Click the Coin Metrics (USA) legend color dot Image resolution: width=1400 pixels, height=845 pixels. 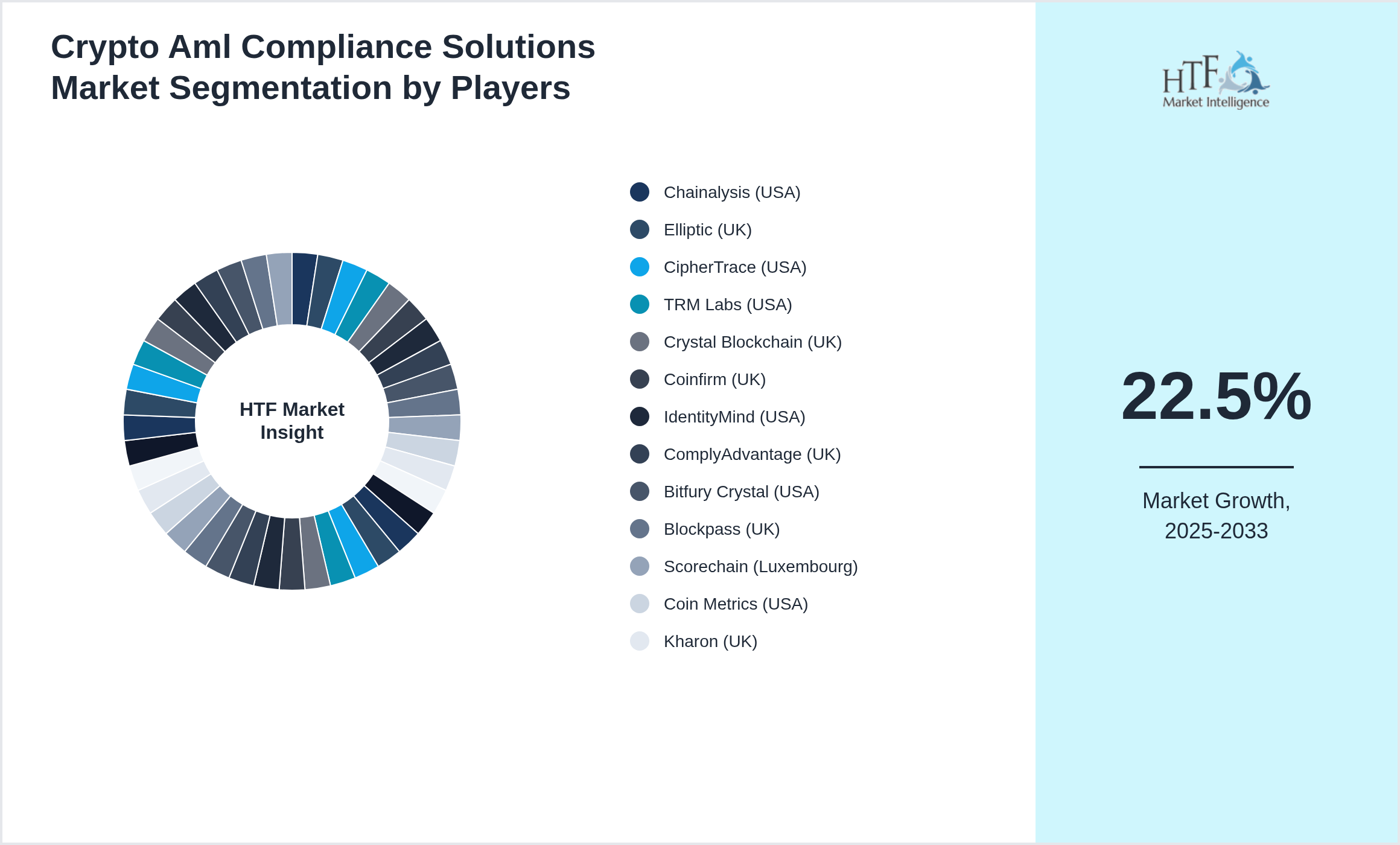640,604
